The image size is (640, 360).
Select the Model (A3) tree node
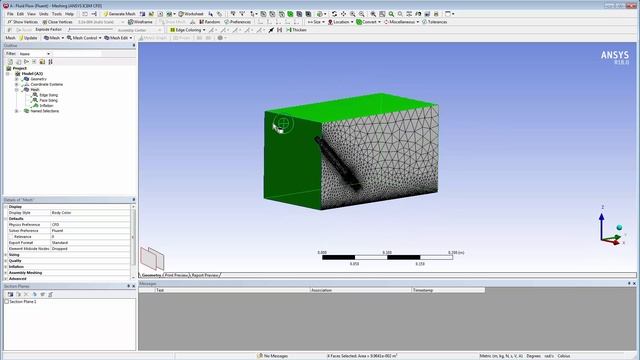[32, 73]
